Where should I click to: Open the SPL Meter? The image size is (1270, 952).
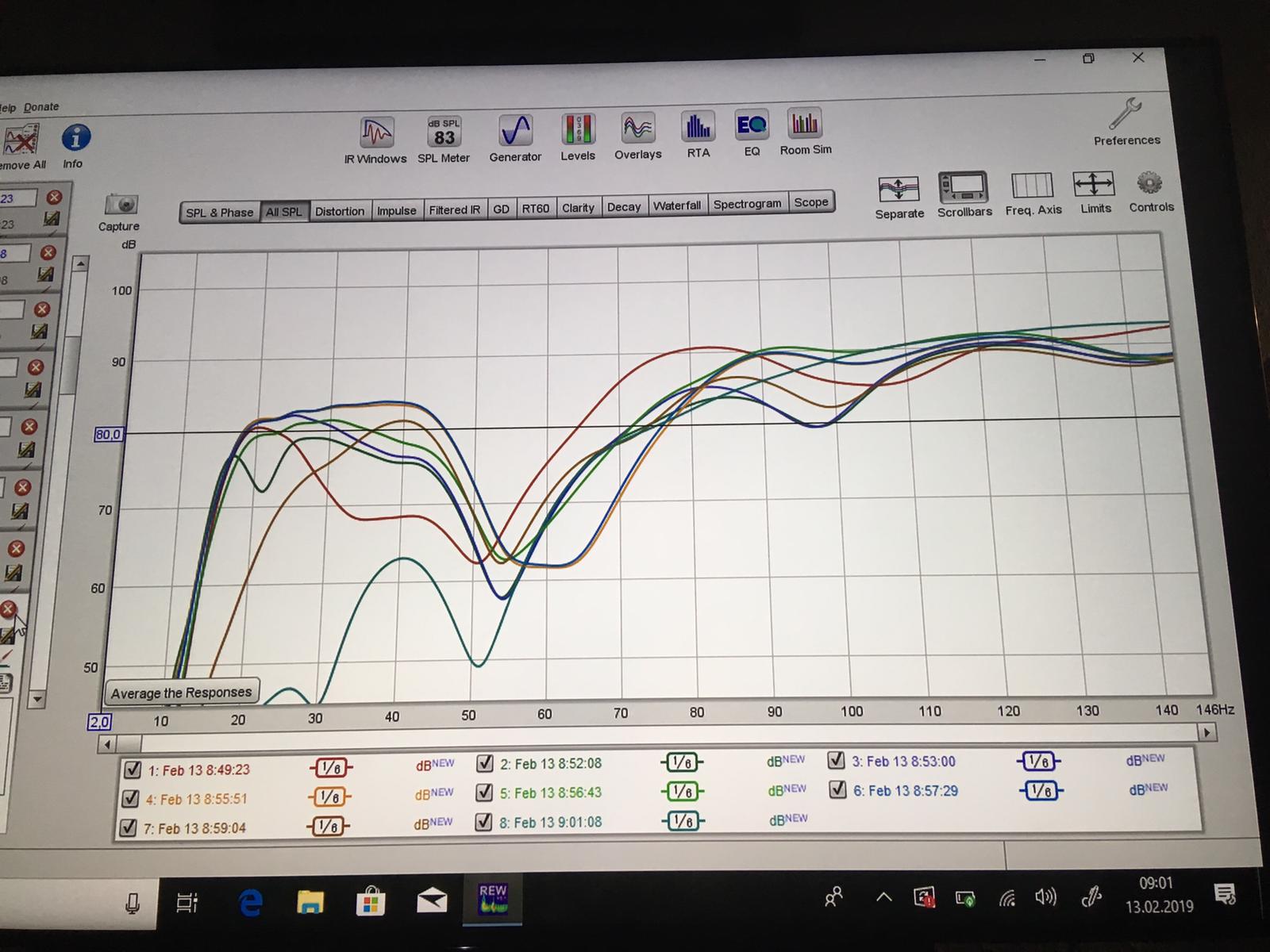[444, 133]
